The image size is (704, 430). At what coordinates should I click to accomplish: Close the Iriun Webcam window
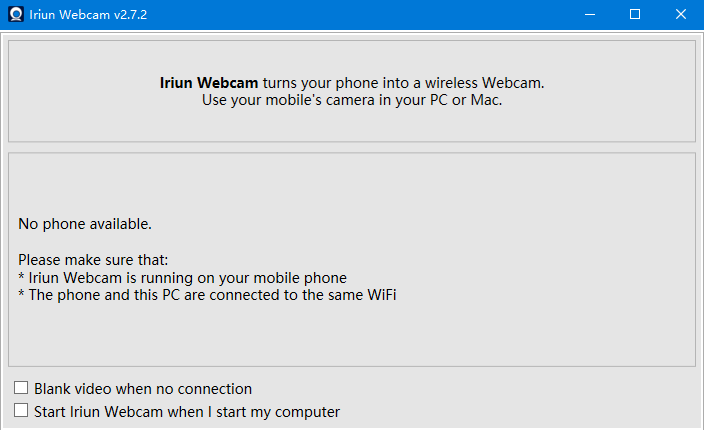[681, 14]
